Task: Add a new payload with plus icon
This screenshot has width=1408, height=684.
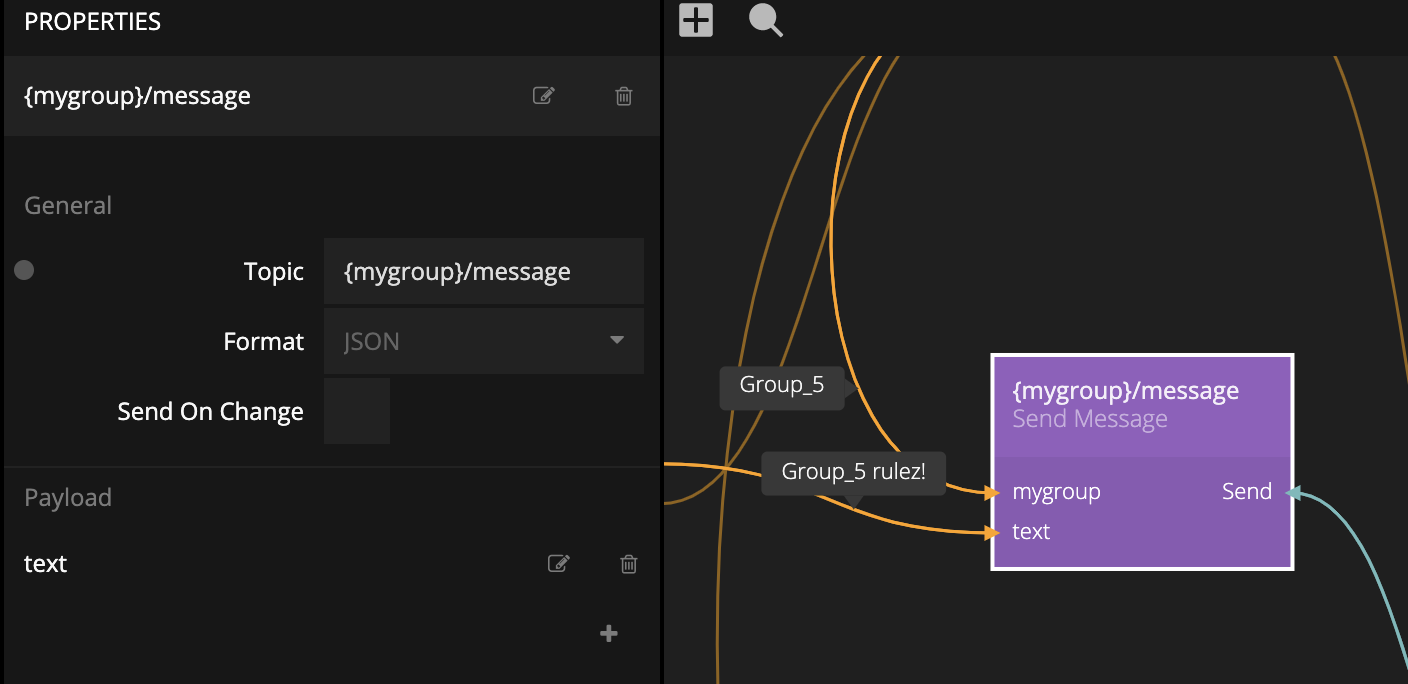Action: point(608,633)
